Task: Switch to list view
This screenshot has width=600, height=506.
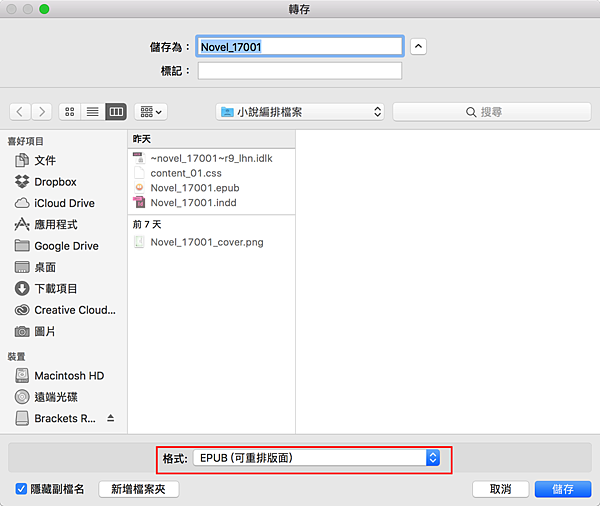Action: click(x=93, y=112)
